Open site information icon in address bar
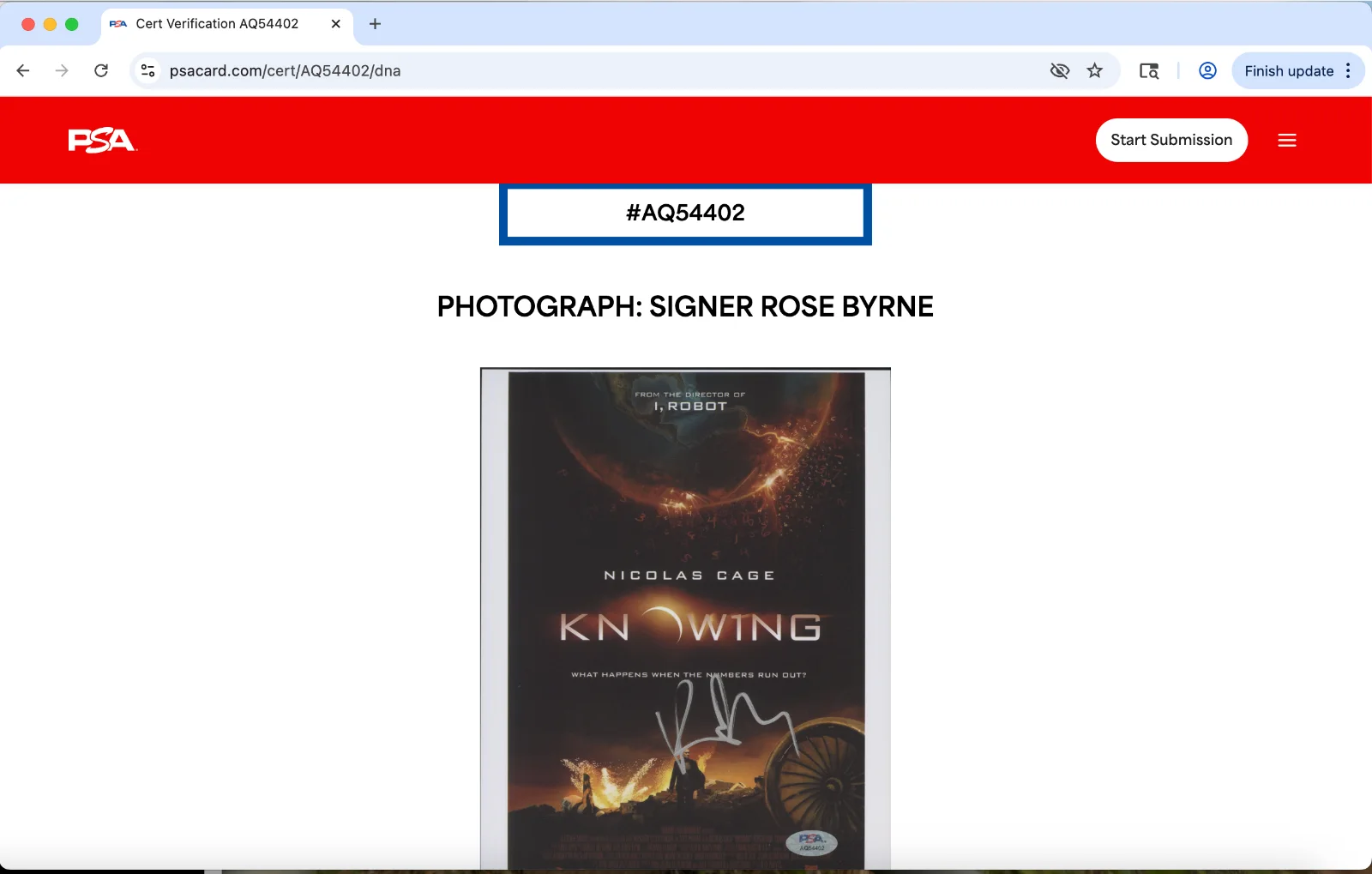The image size is (1372, 874). pyautogui.click(x=148, y=71)
